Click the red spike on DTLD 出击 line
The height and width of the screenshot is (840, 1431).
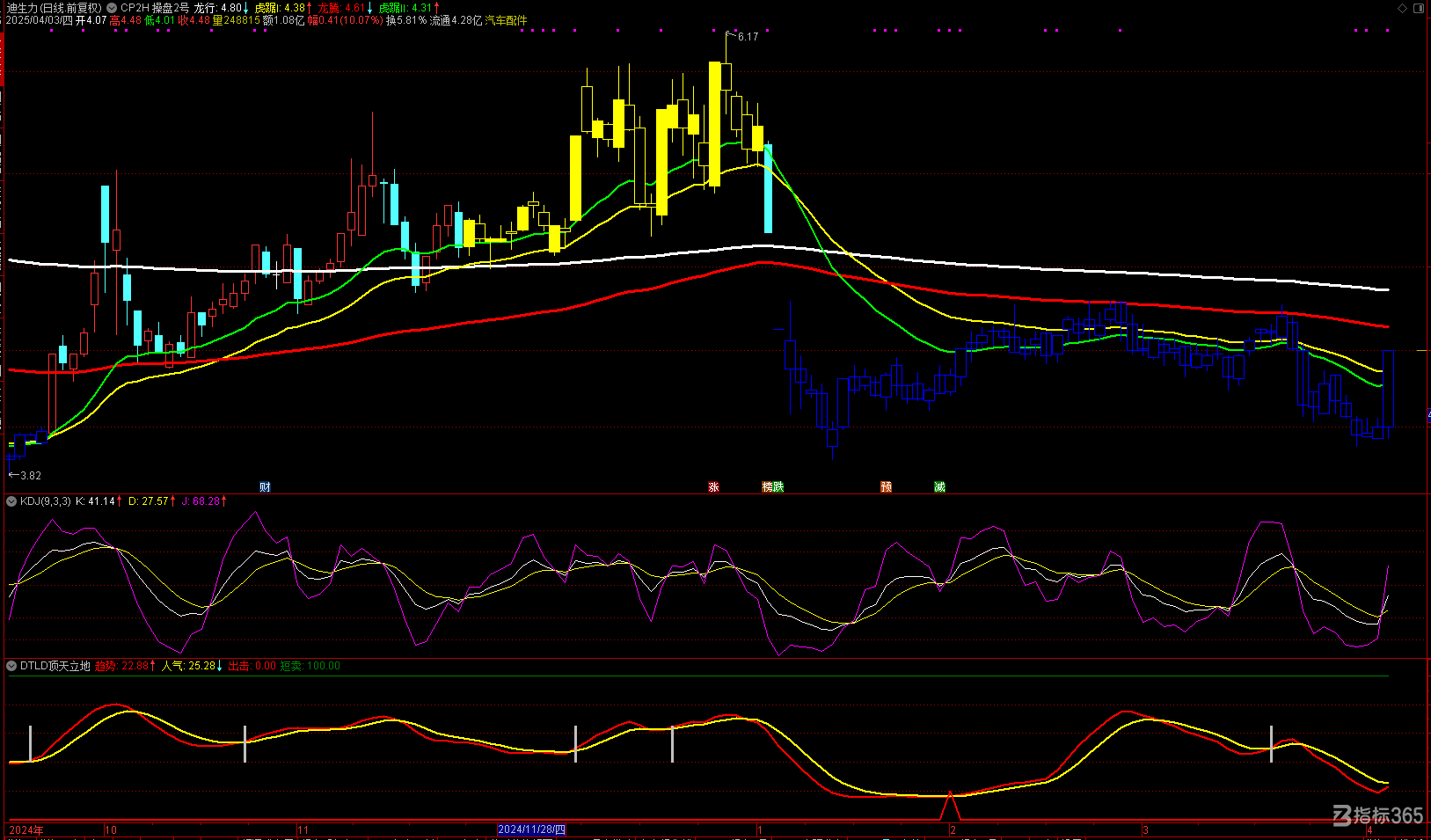950,807
